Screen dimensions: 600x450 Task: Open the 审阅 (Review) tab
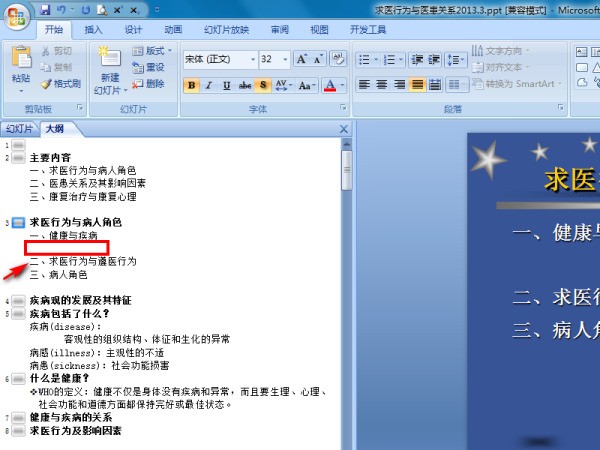(280, 30)
